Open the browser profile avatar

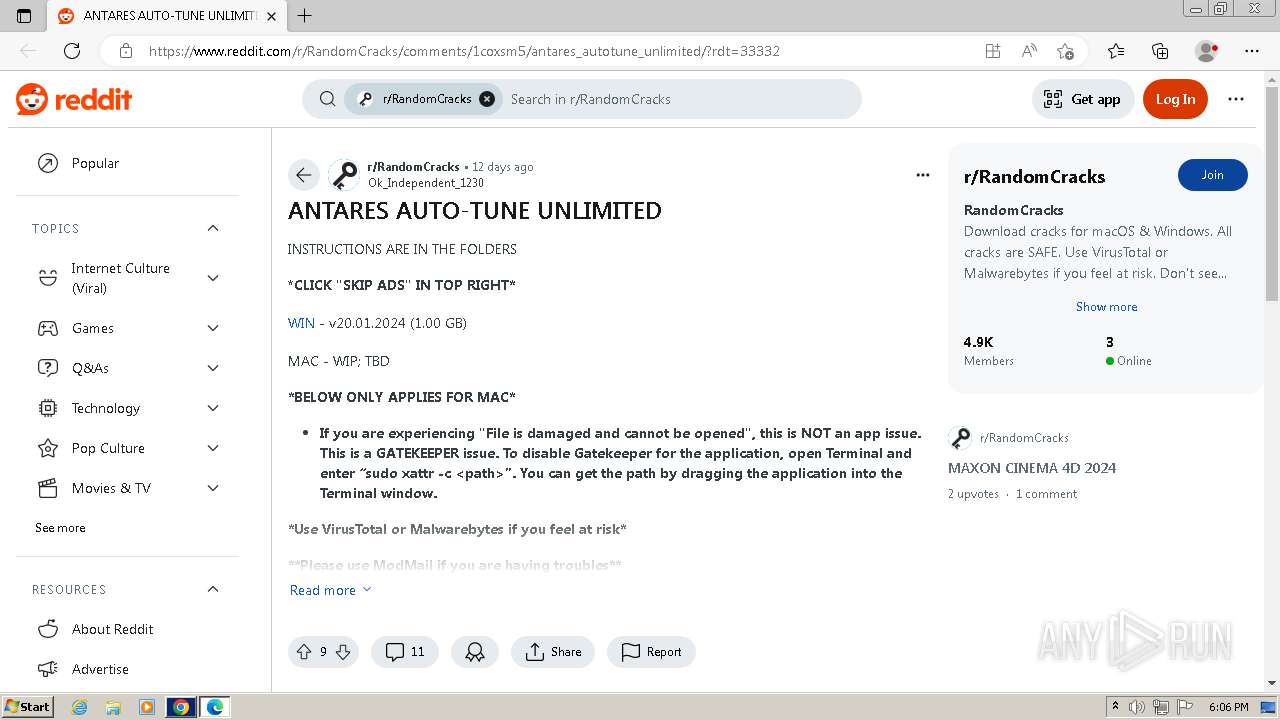[x=1207, y=51]
